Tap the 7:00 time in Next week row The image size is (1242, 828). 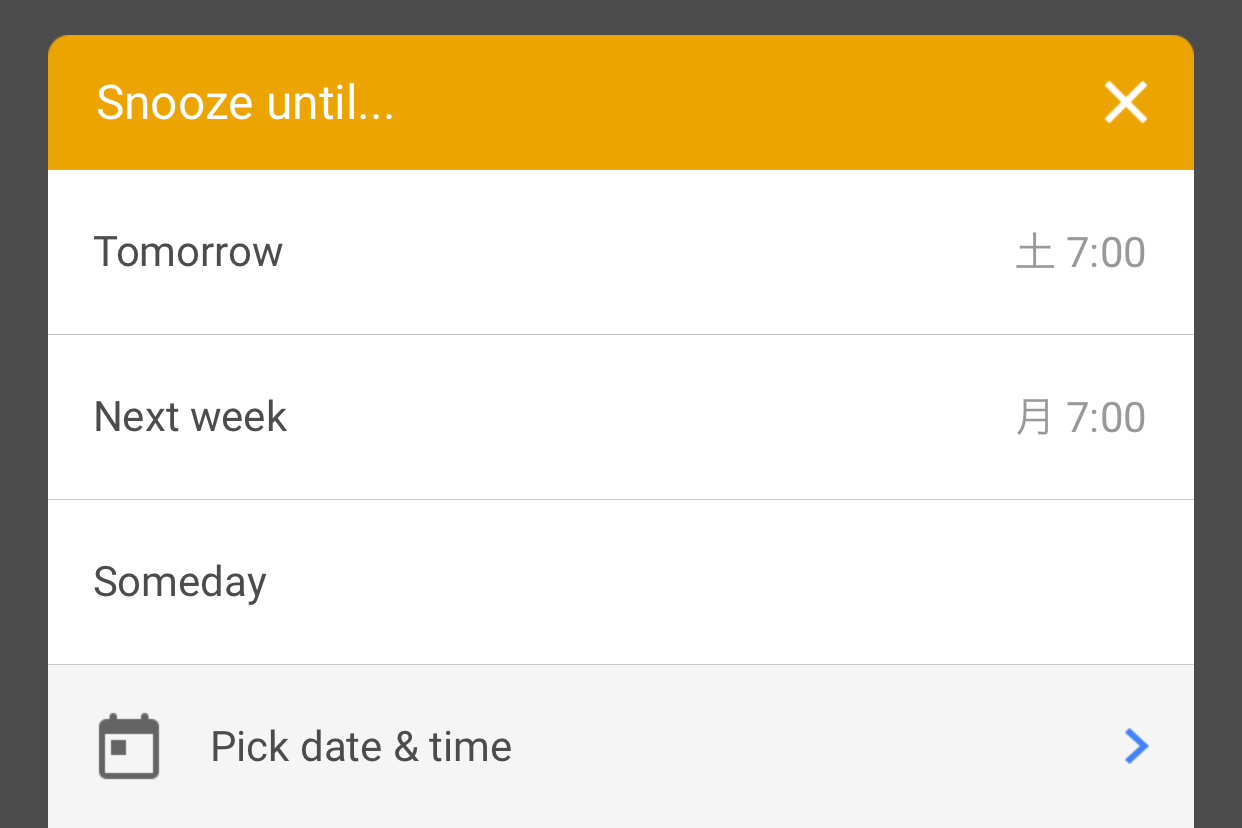1106,417
